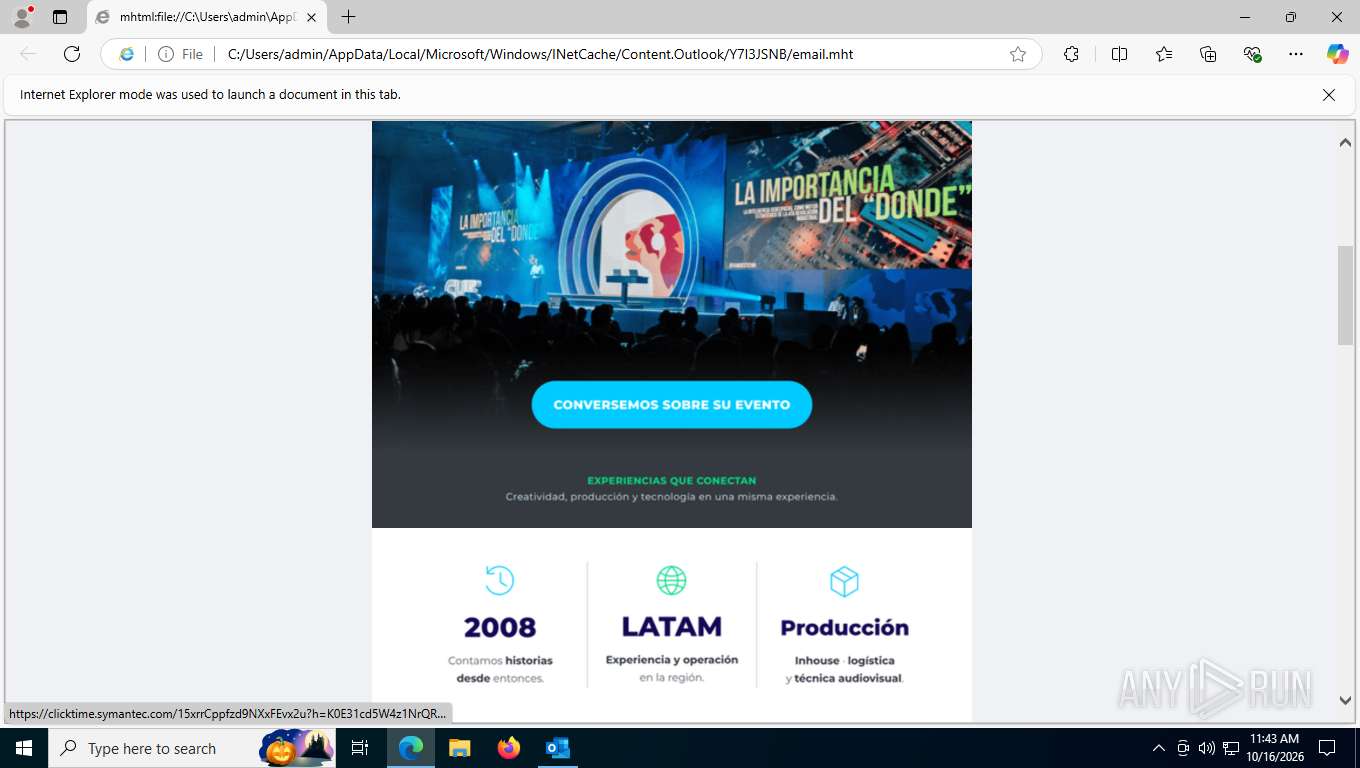Screen dimensions: 1360x768
Task: Close the mhtml email tab
Action: 311,17
